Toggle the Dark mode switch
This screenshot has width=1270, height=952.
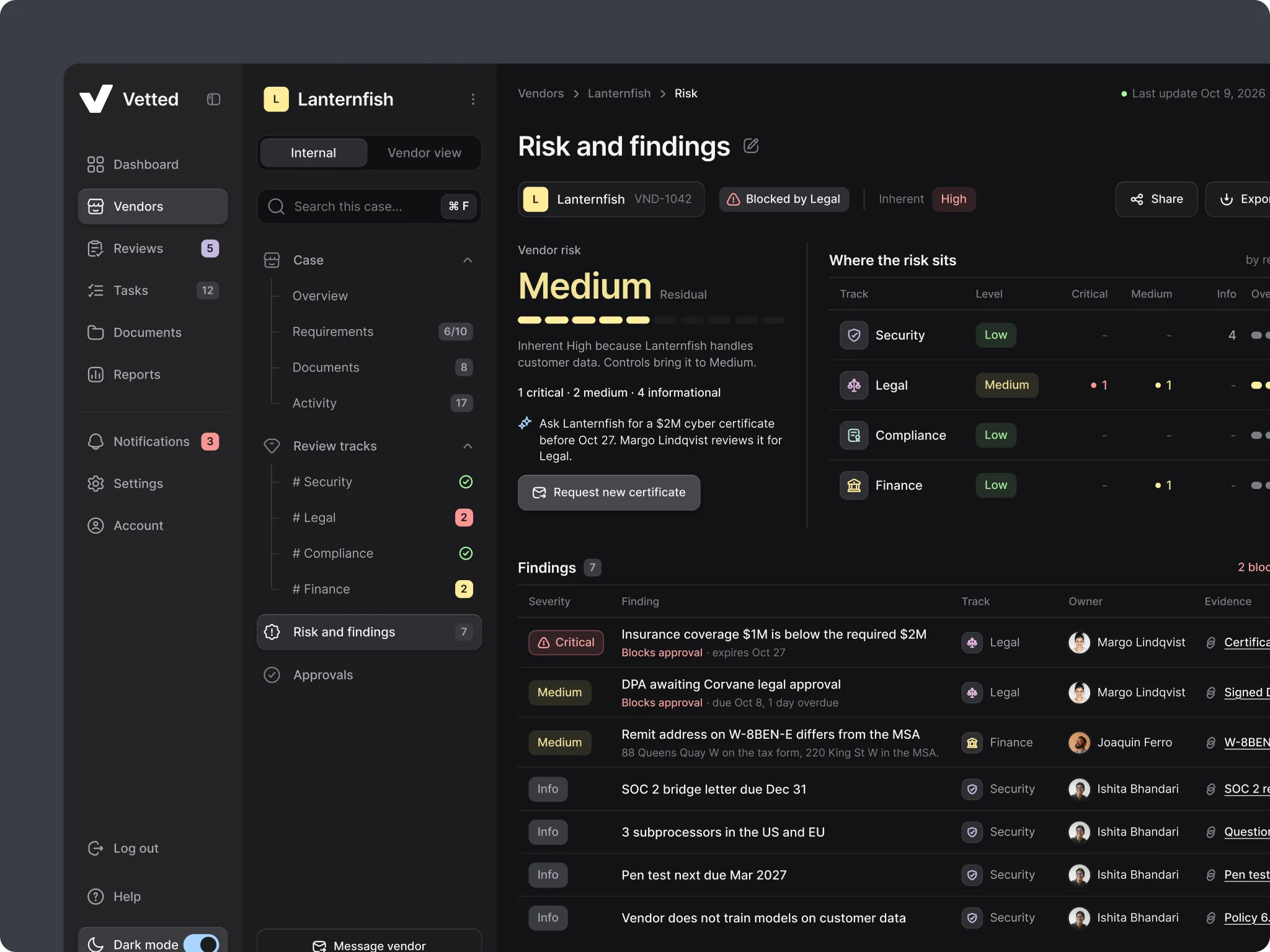tap(202, 944)
